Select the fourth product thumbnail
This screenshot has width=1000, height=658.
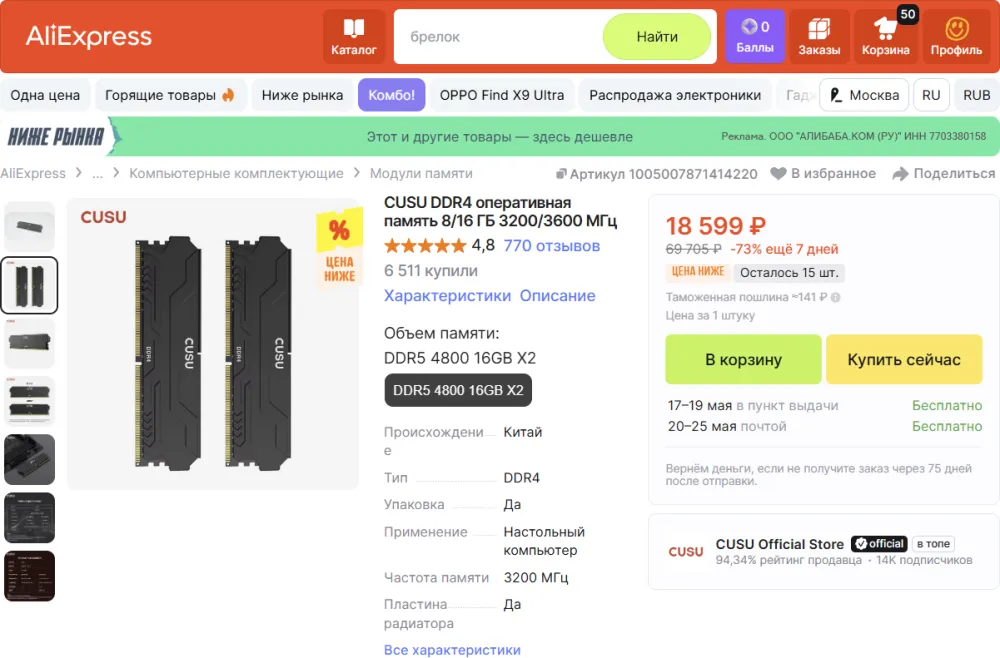click(x=29, y=402)
